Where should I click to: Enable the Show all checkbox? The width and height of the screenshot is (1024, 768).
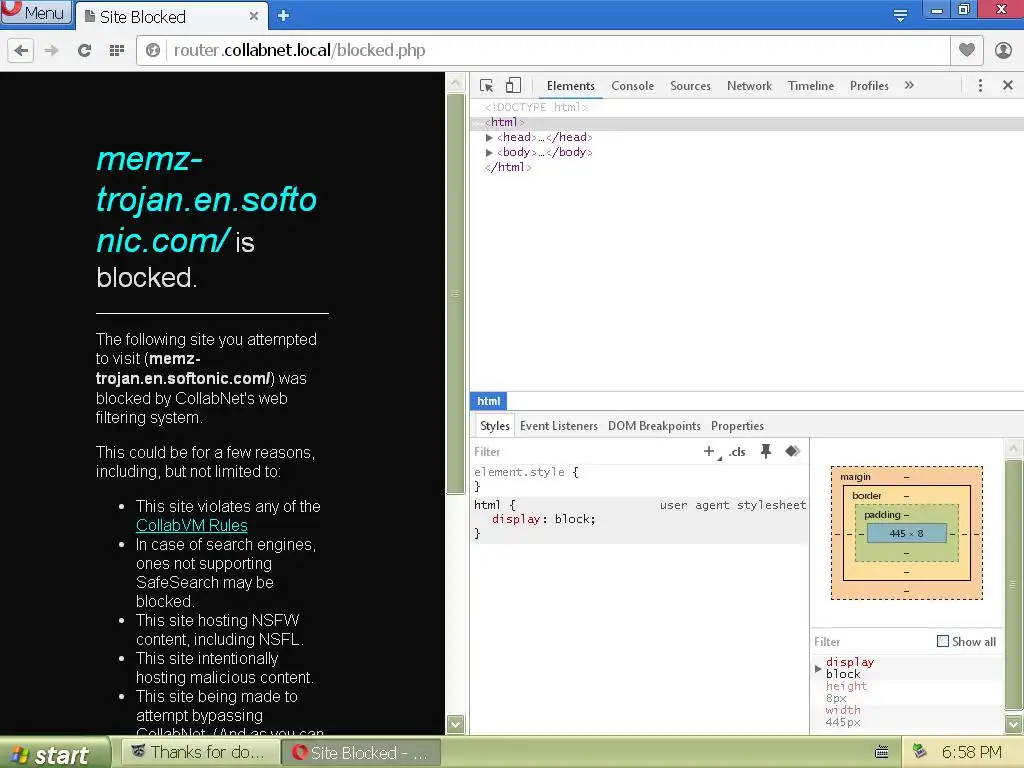(943, 641)
